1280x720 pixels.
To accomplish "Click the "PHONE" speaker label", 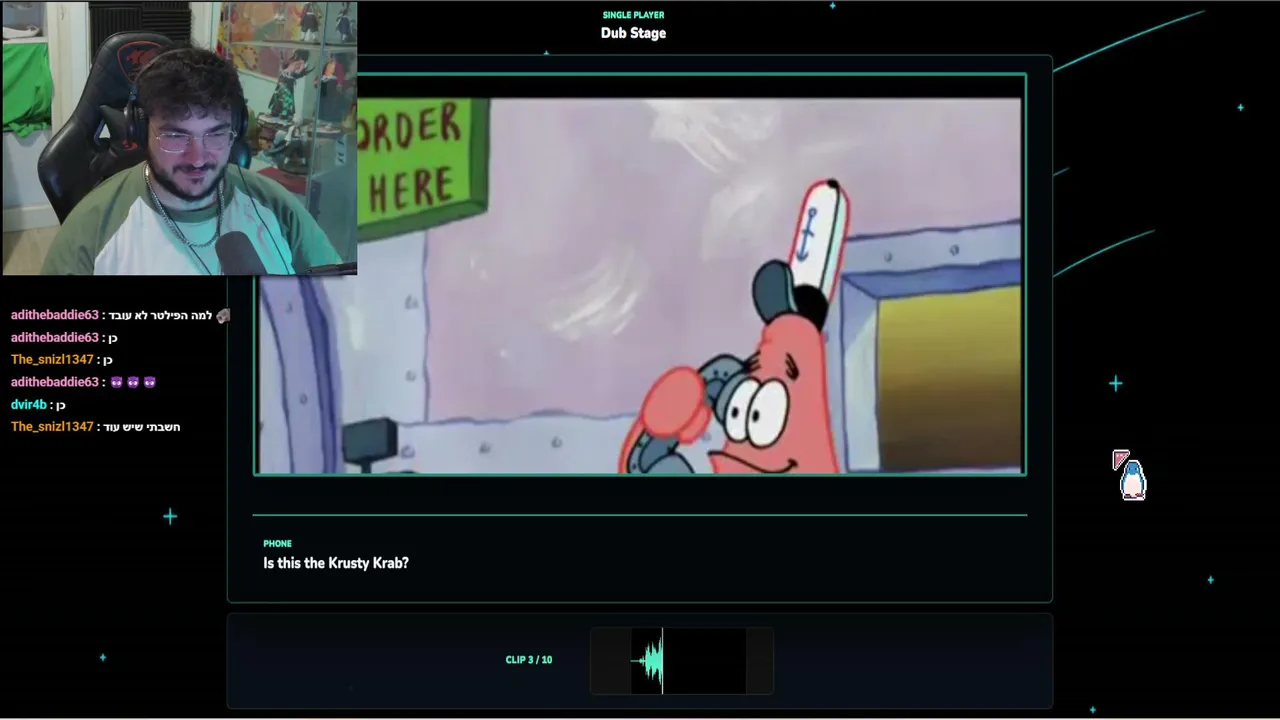I will tap(277, 544).
